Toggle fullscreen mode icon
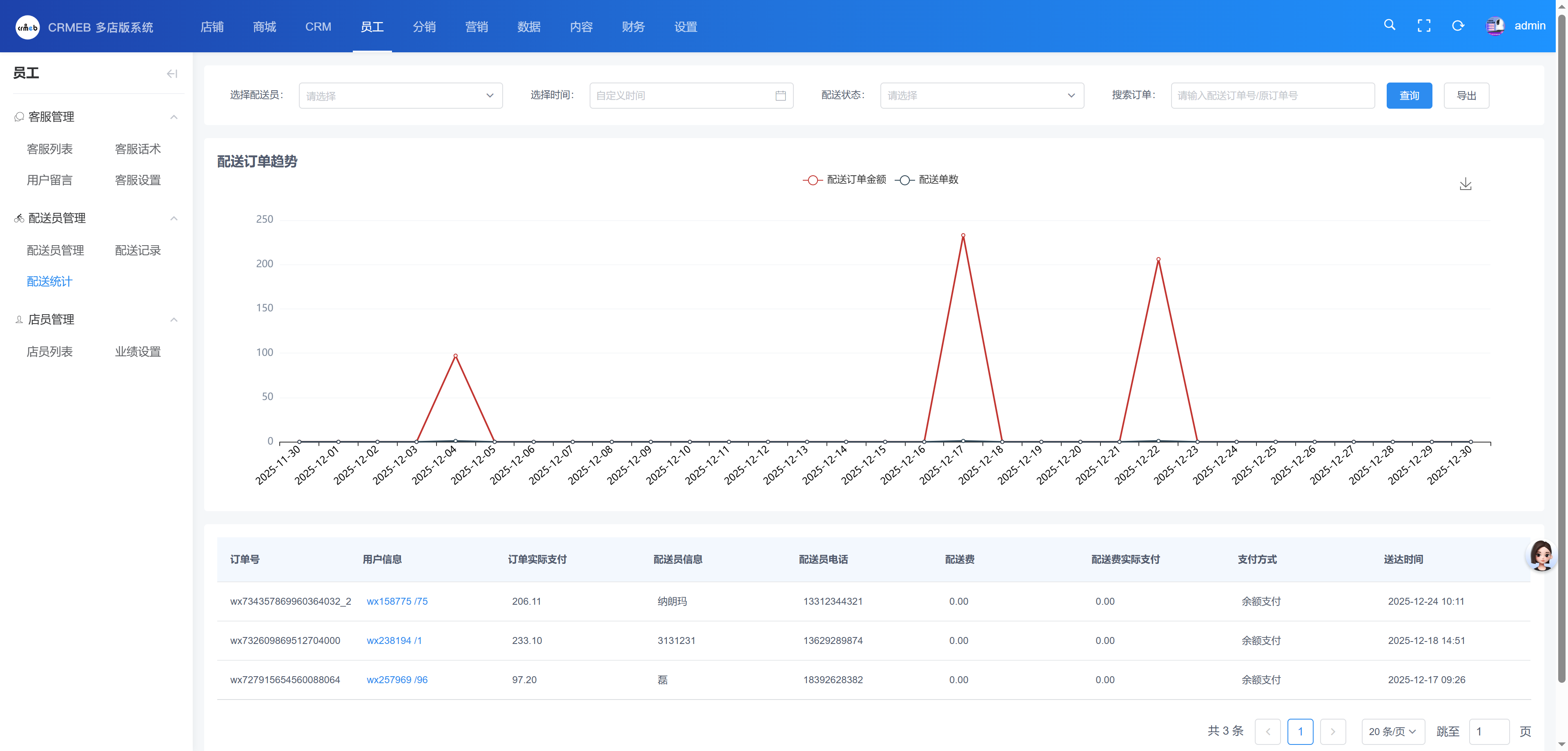Viewport: 1568px width, 751px height. 1424,26
